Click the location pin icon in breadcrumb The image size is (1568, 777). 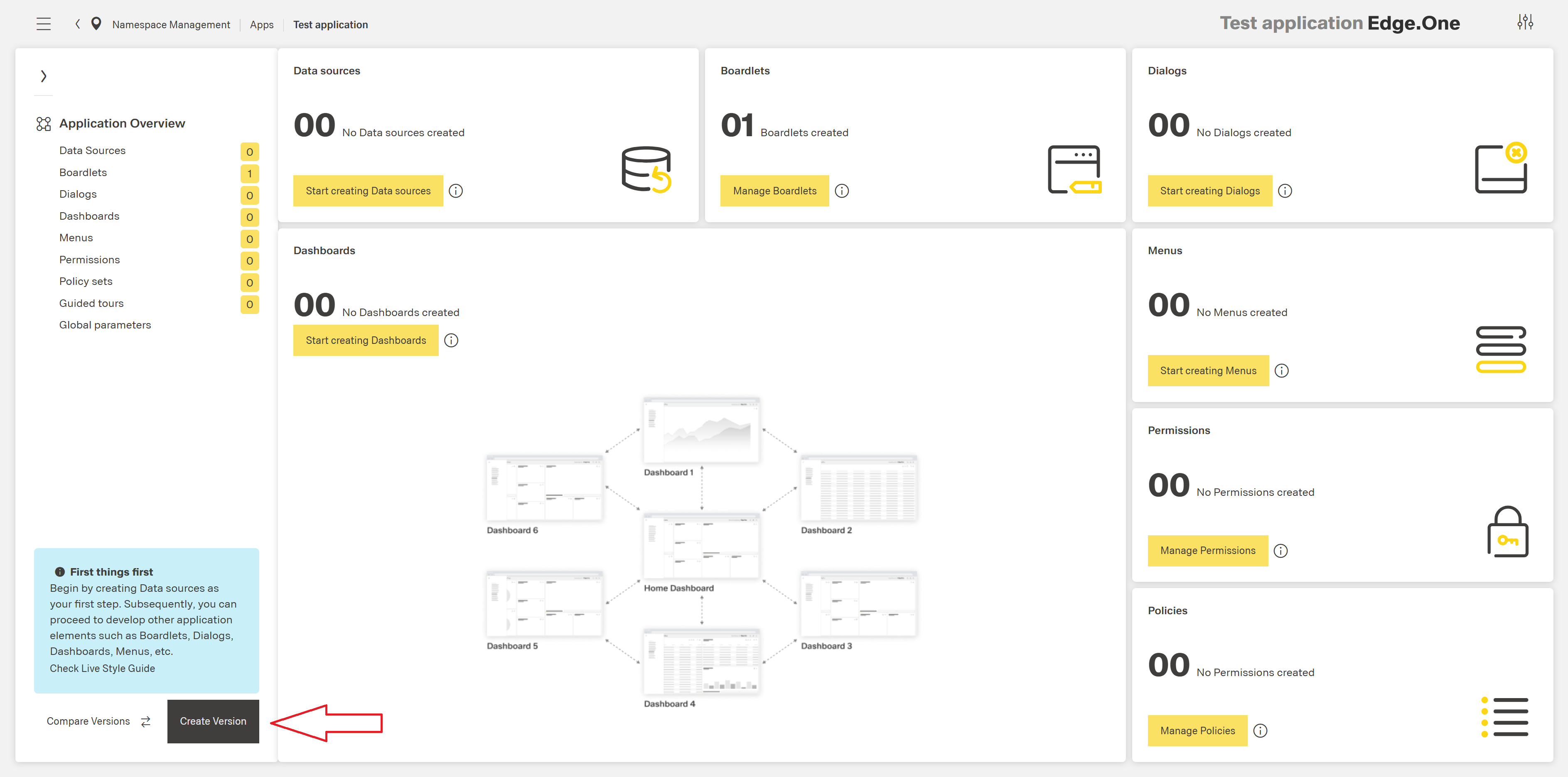pos(96,24)
